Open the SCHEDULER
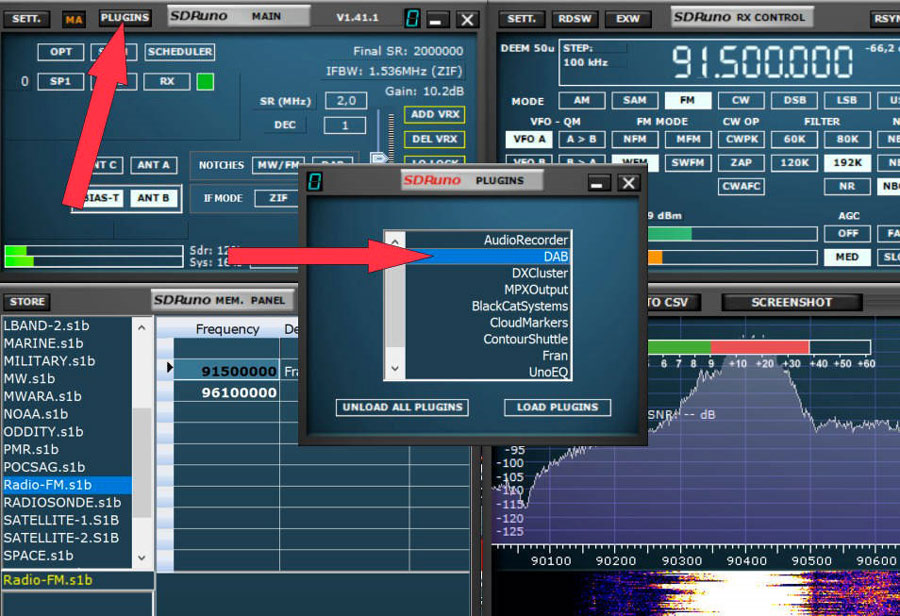Viewport: 900px width, 616px height. 180,52
